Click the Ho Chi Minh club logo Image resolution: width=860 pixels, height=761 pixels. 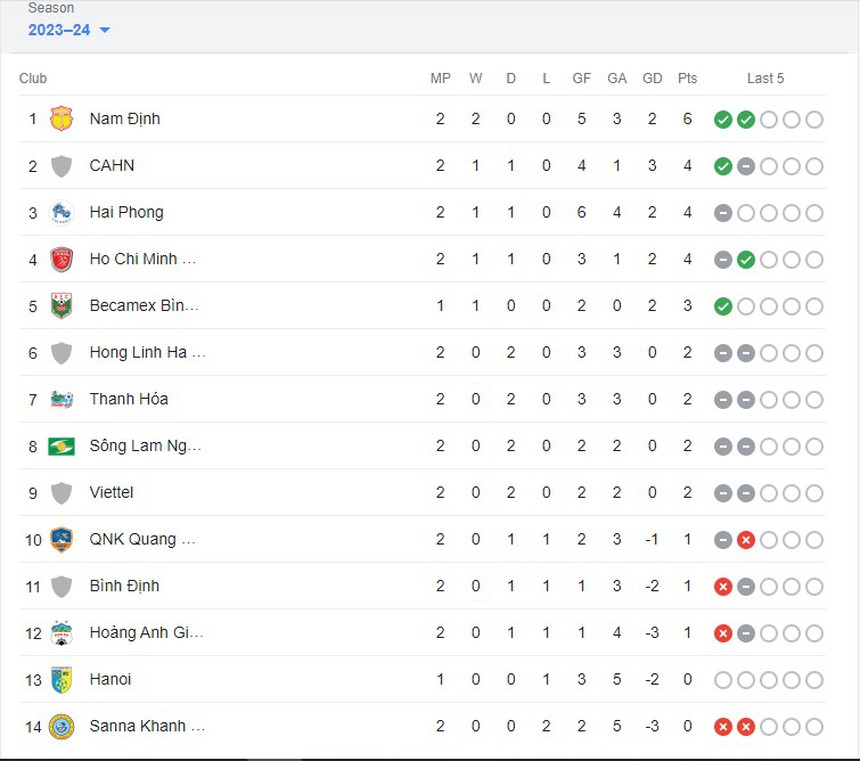point(62,259)
